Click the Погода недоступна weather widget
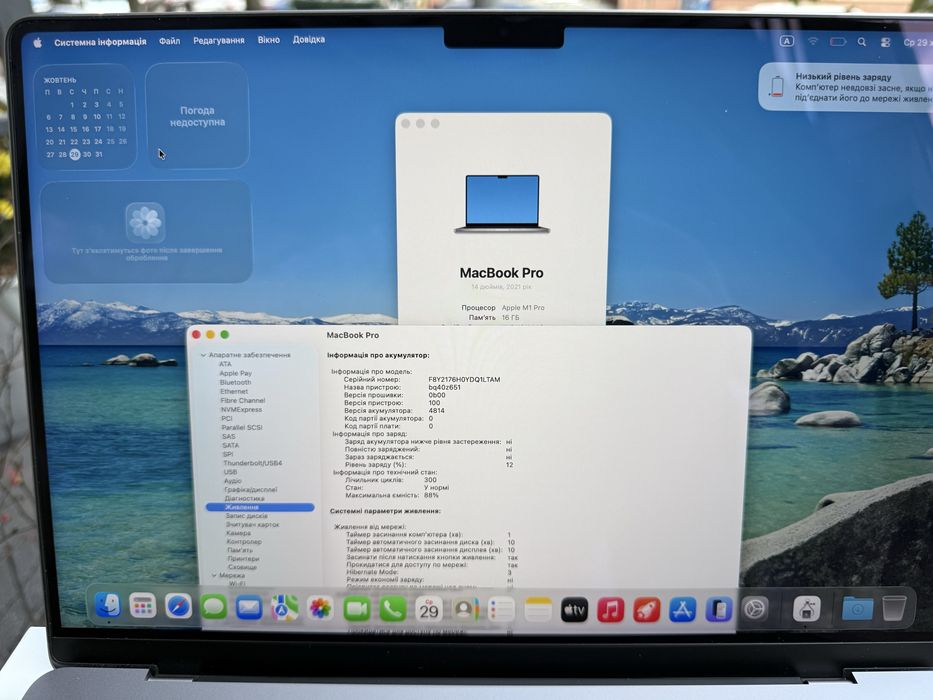Viewport: 933px width, 700px height. [x=198, y=115]
